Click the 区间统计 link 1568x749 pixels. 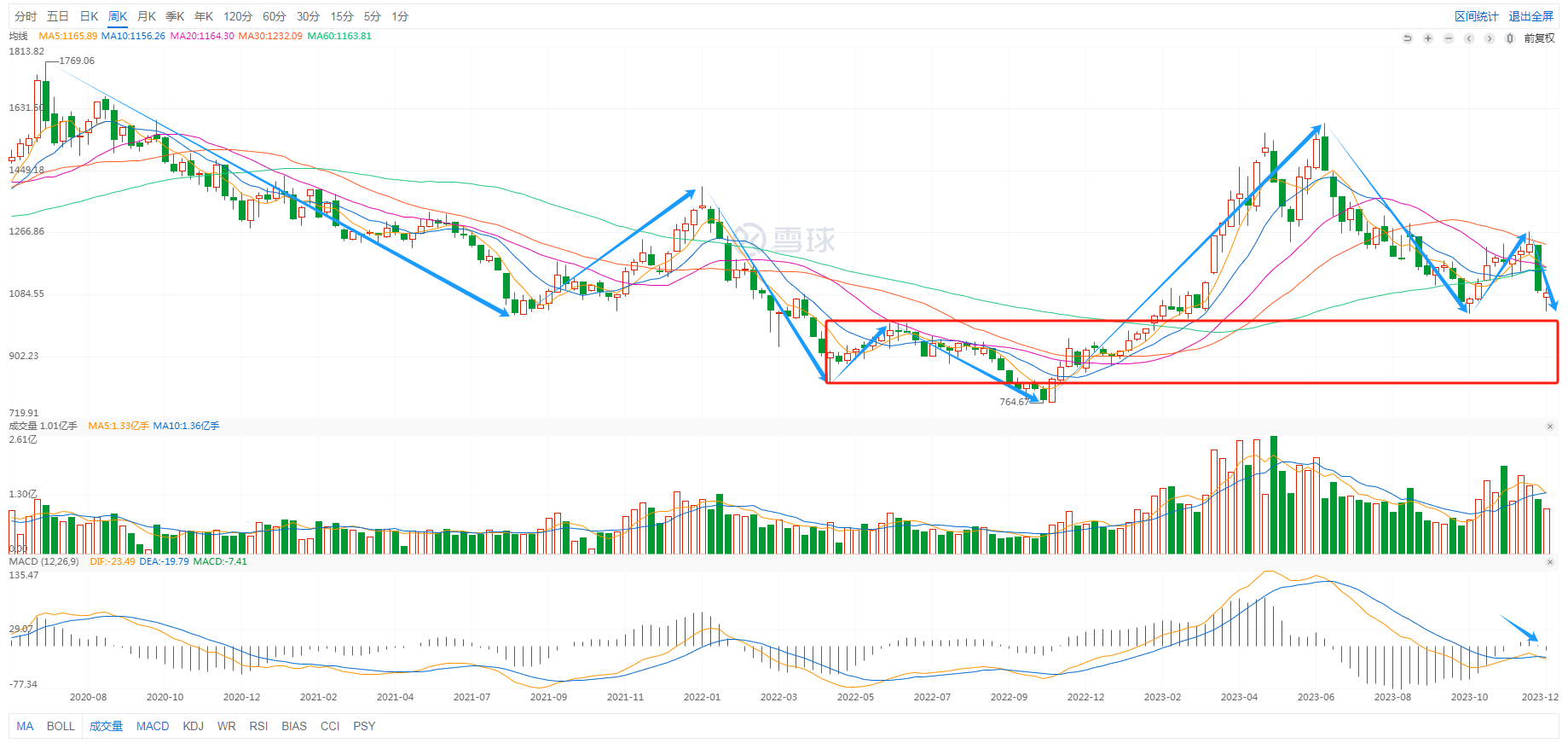coord(1476,16)
